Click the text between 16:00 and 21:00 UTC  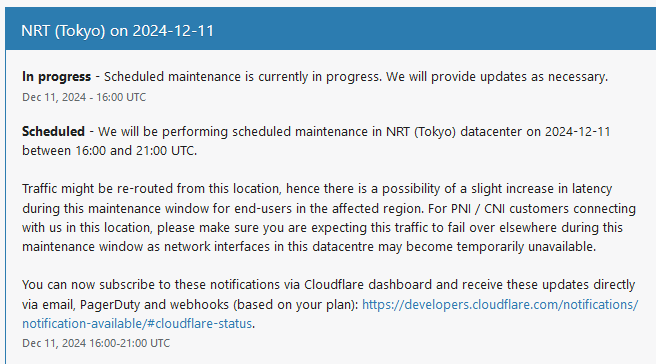110,151
